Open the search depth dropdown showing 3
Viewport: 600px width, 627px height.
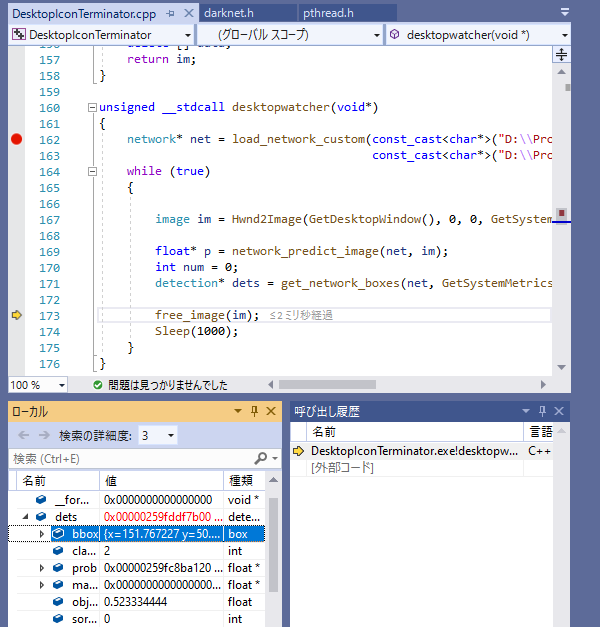tap(158, 435)
